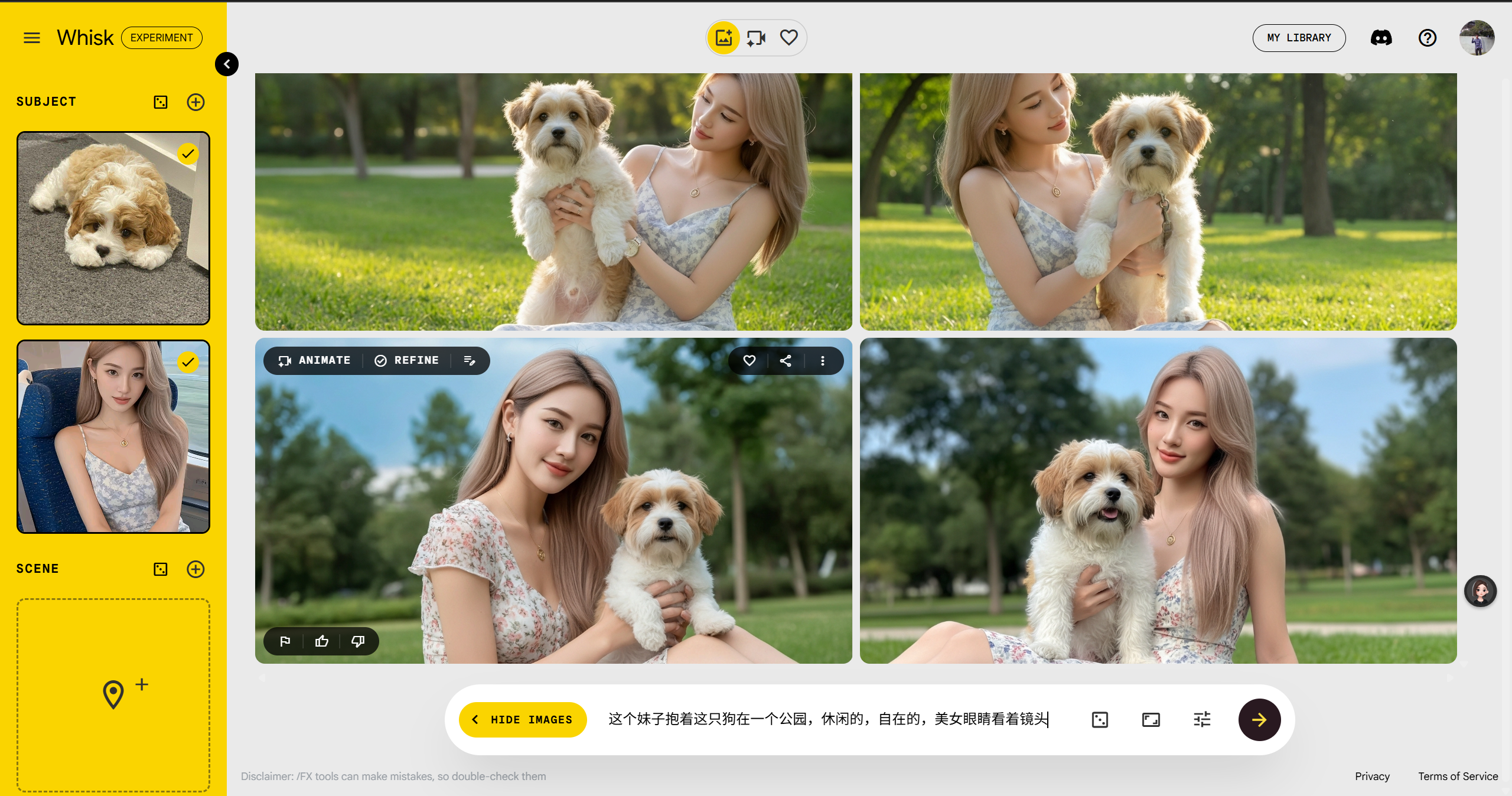Image resolution: width=1512 pixels, height=796 pixels.
Task: Deselect the woman subject checkmark
Action: coord(188,362)
